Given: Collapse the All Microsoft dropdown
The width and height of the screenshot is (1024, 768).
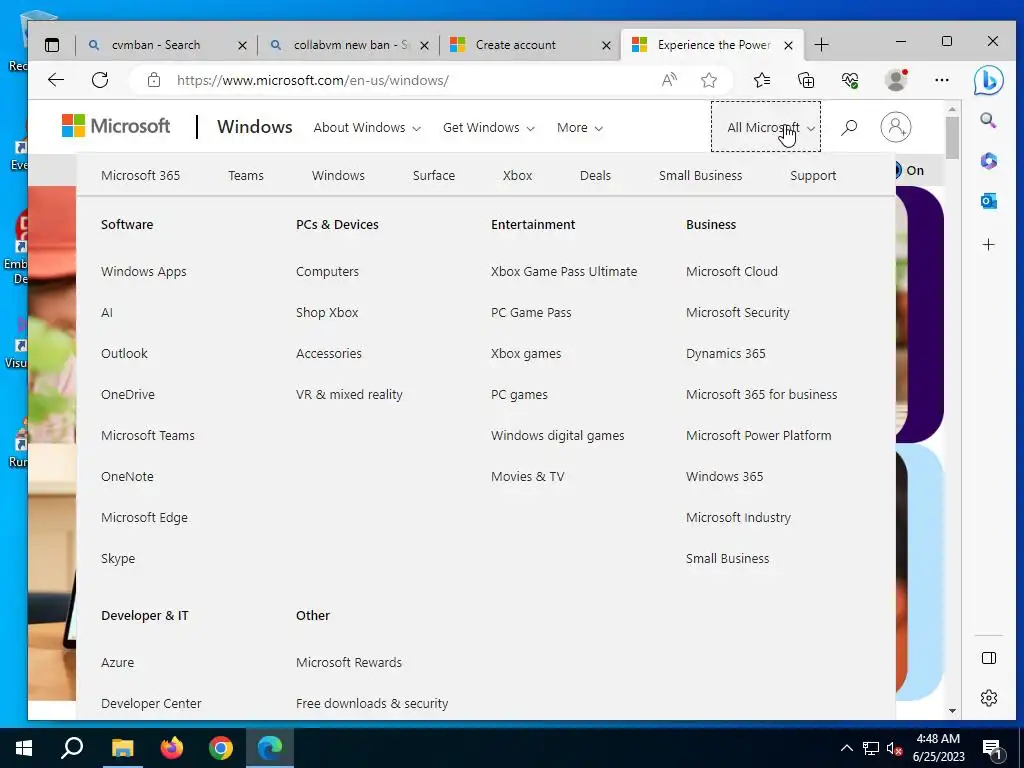Looking at the screenshot, I should (x=765, y=127).
